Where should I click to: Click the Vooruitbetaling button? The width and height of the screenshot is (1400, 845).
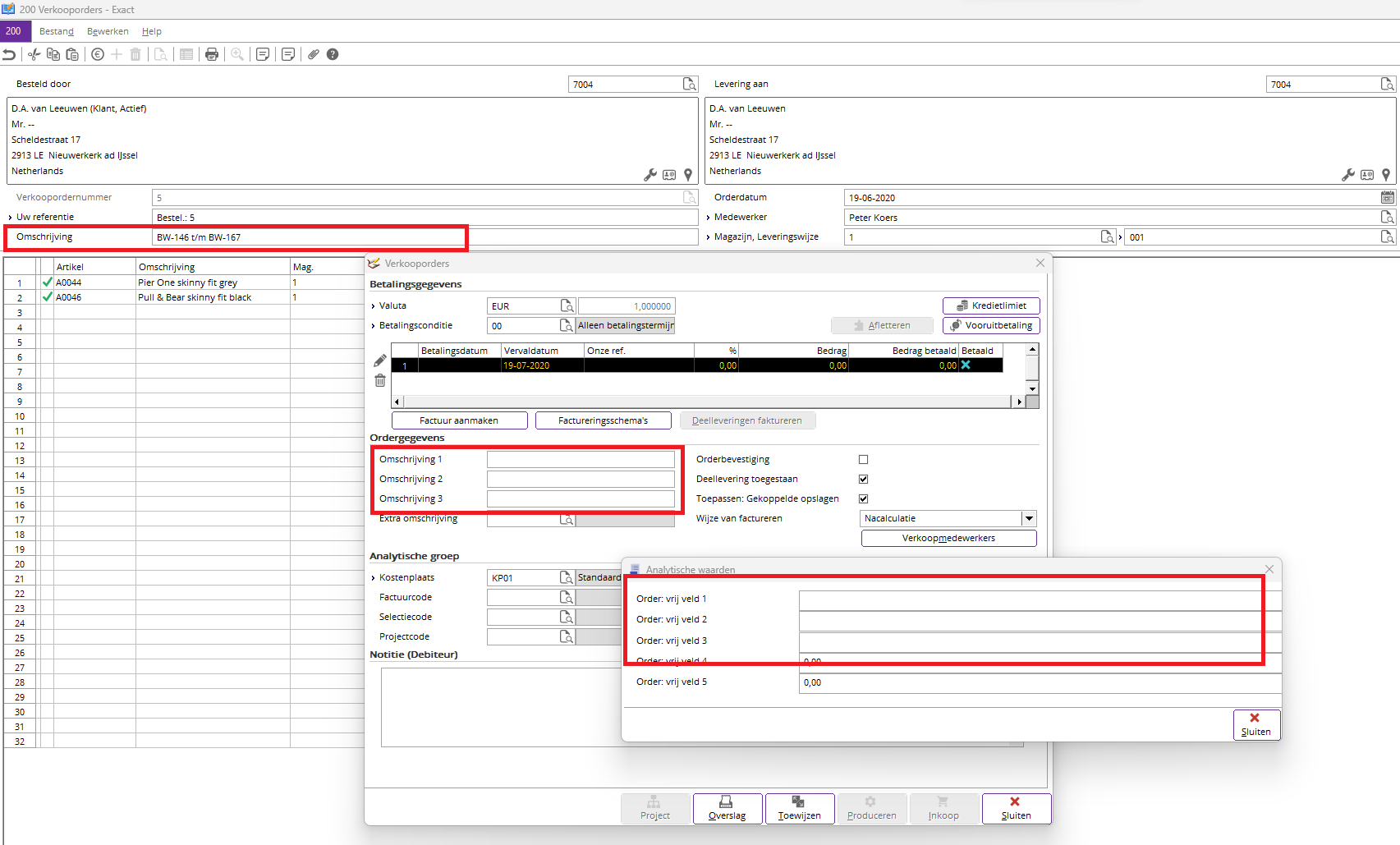[x=991, y=325]
